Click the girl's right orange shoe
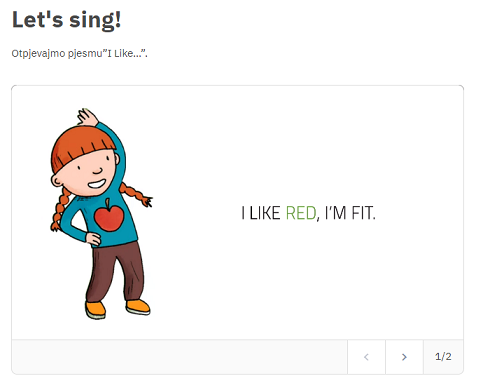Screen dimensions: 483x383 [138, 307]
